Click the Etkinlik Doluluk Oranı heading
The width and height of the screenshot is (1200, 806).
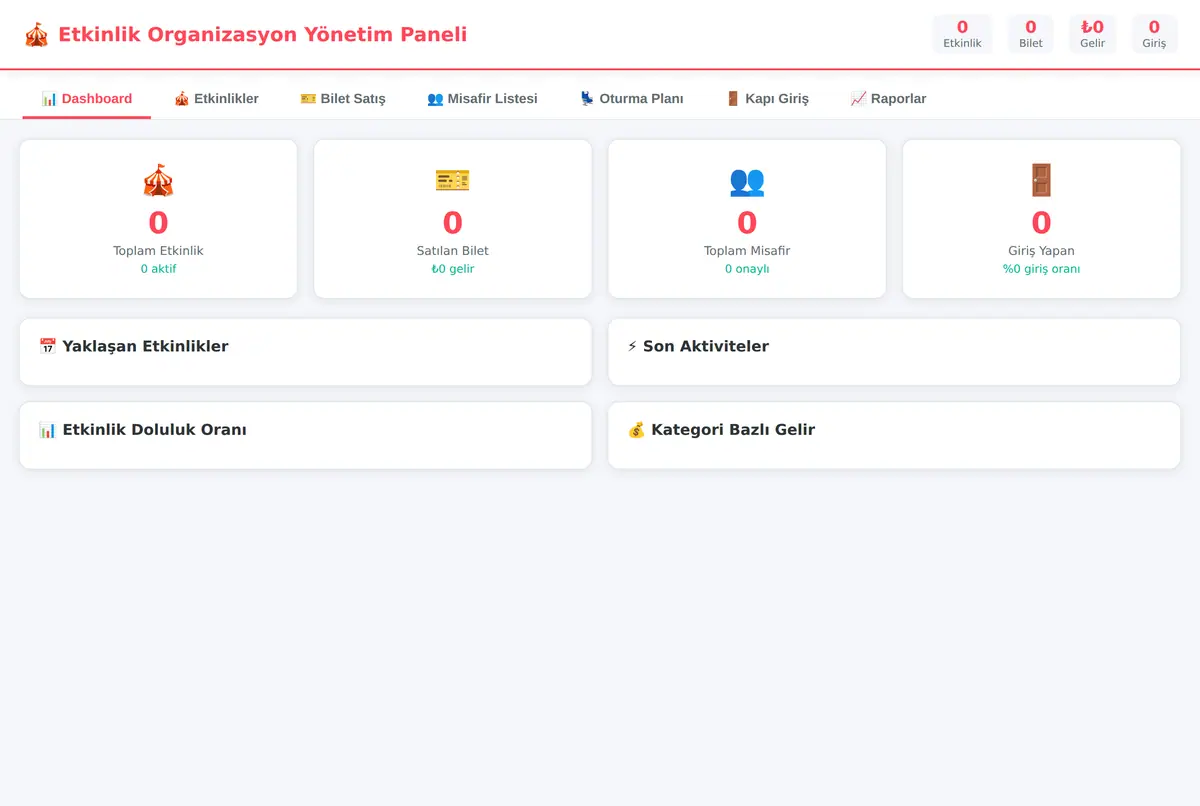[x=154, y=430]
